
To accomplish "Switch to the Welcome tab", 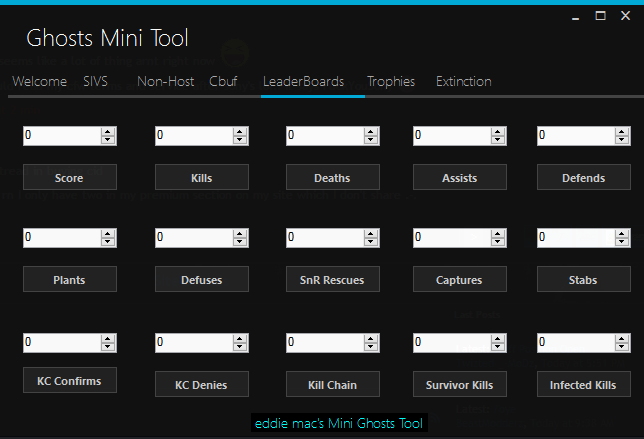I will (x=39, y=81).
